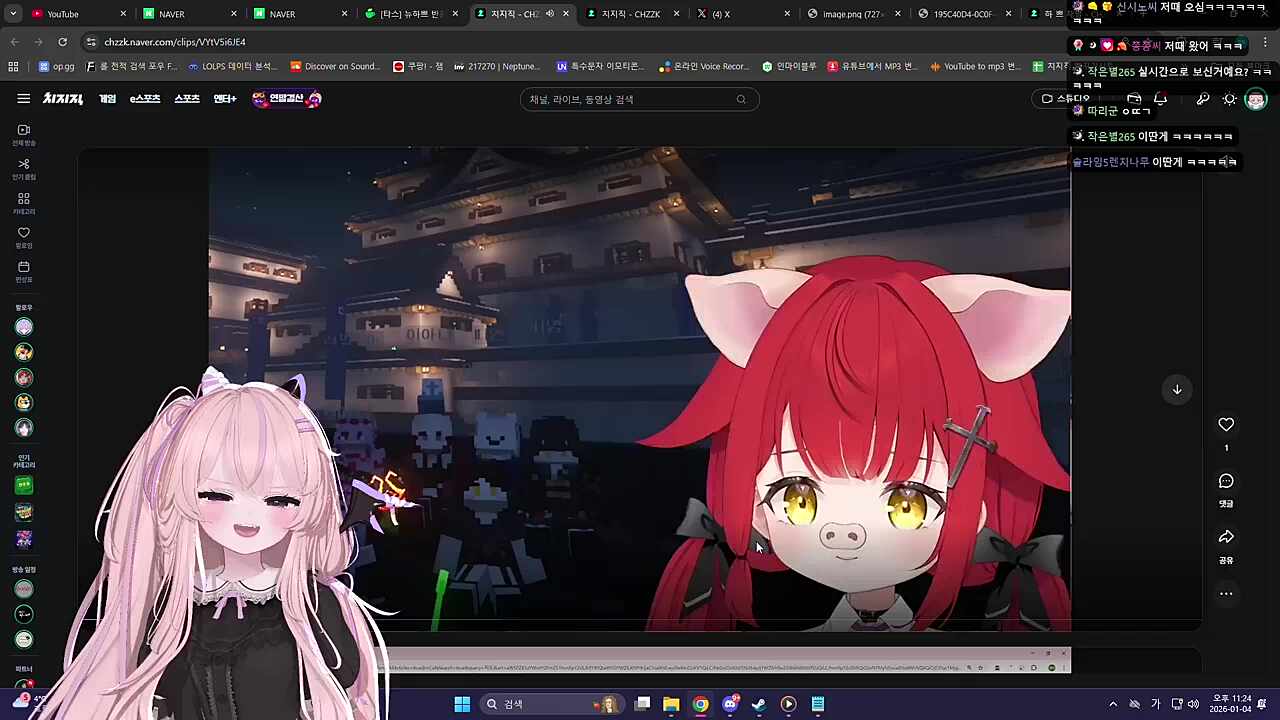Select the e스포츠 navigation menu item

pos(145,99)
